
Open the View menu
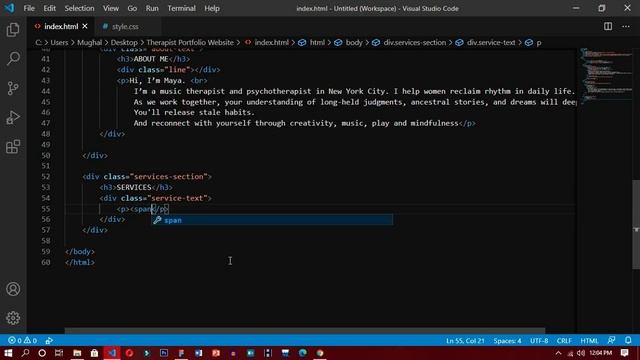click(x=111, y=8)
